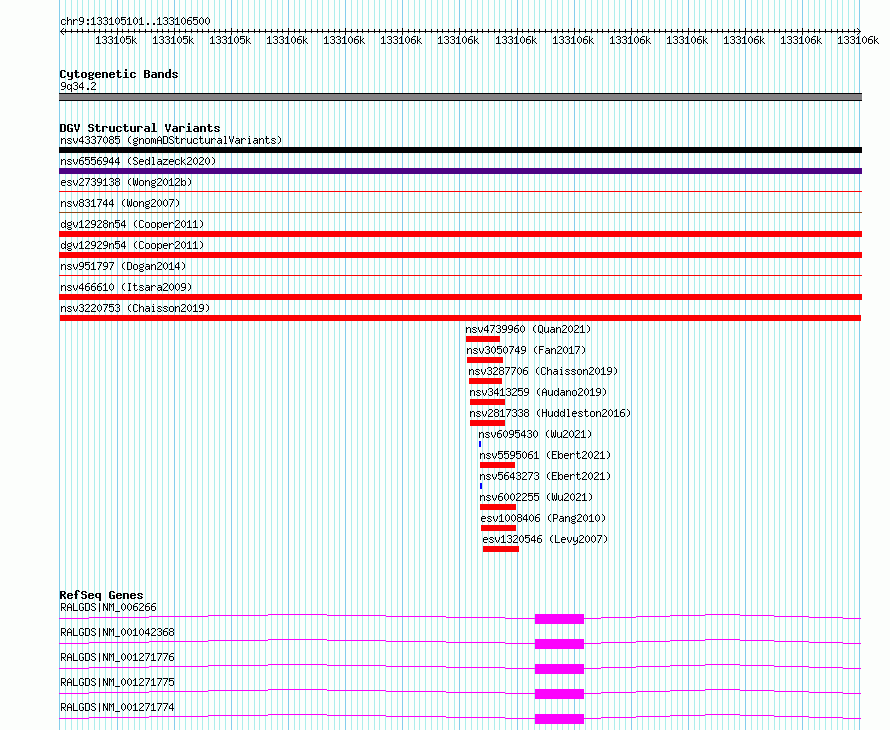Screen dimensions: 890x730
Task: Click the magenta exon of NM_001271775
Action: [x=559, y=694]
